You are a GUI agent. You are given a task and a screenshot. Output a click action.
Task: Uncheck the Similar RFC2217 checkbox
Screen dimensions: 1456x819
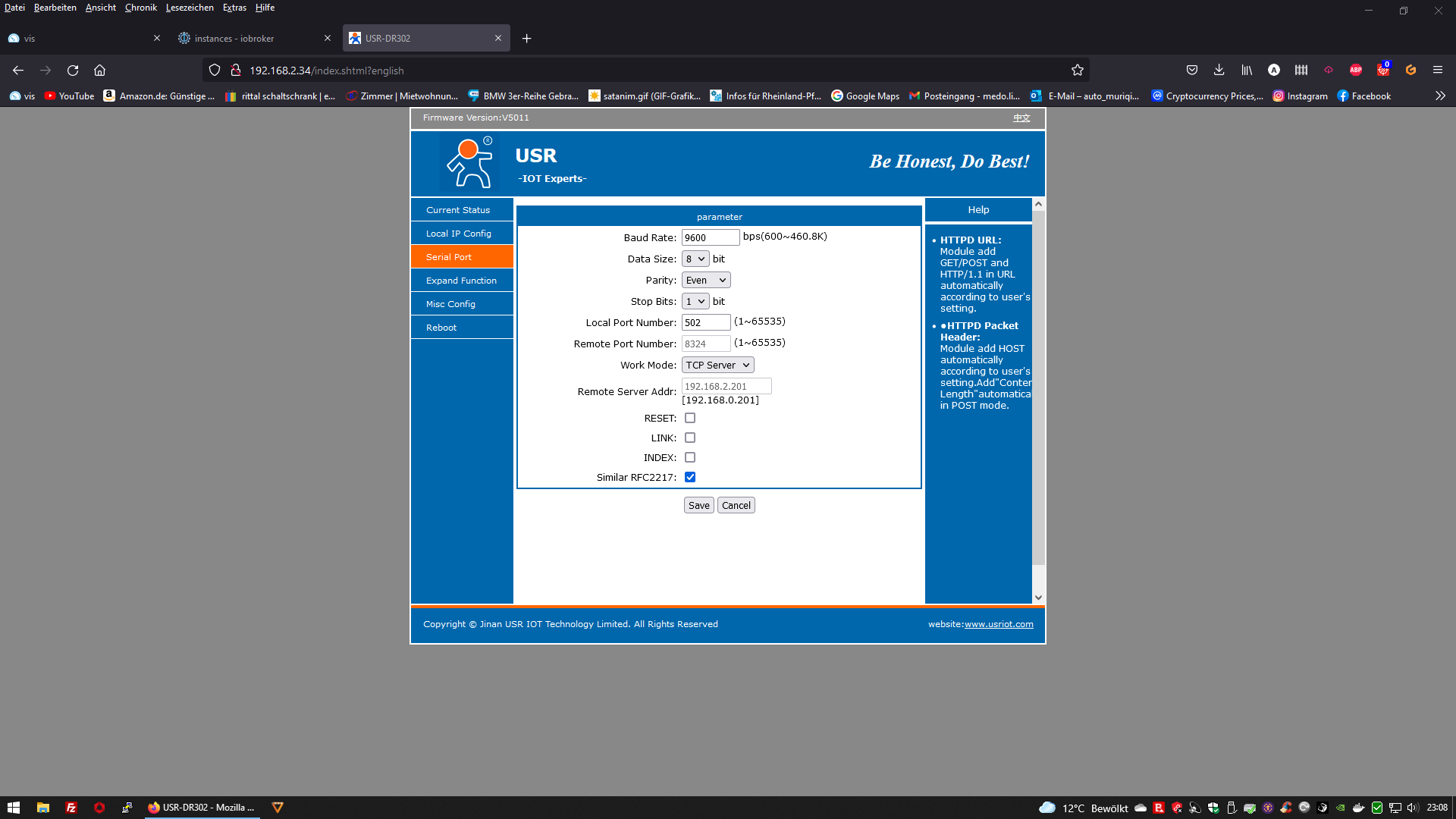(x=689, y=477)
